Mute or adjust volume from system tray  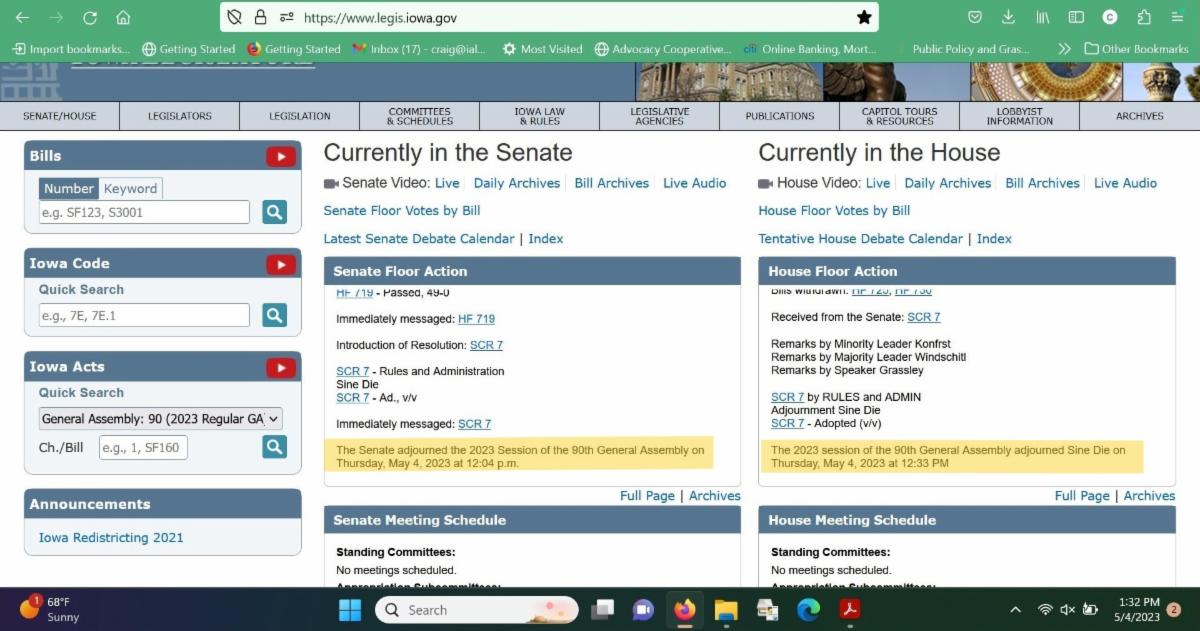coord(1067,610)
